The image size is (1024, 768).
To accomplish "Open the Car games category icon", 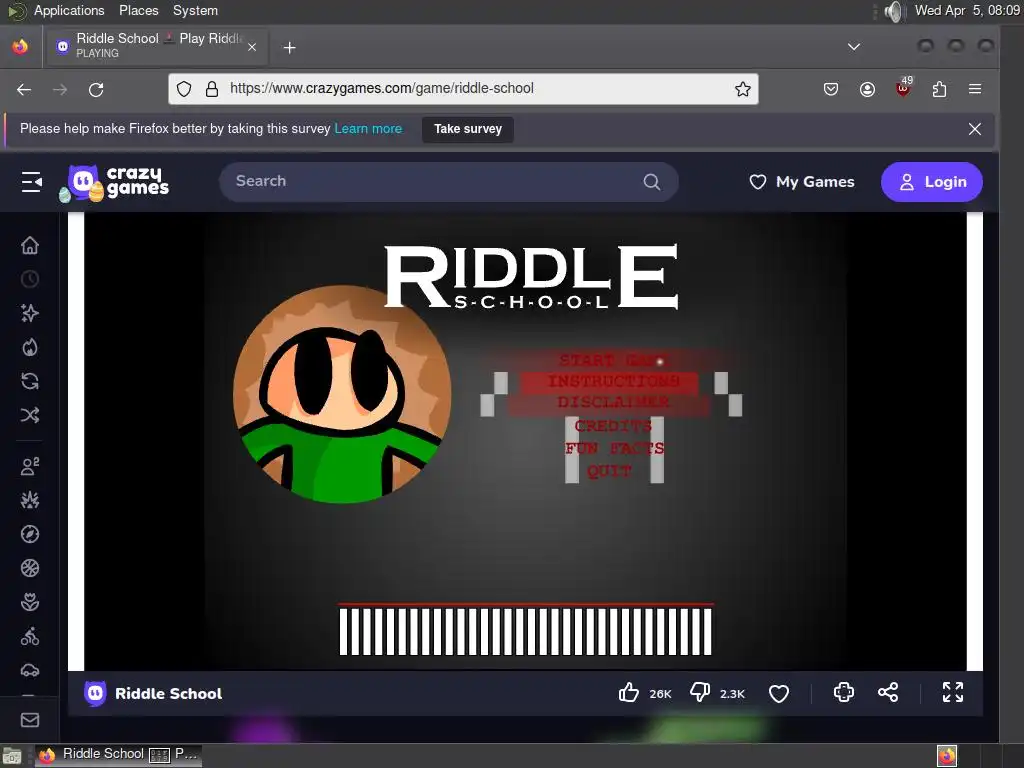I will tap(30, 670).
